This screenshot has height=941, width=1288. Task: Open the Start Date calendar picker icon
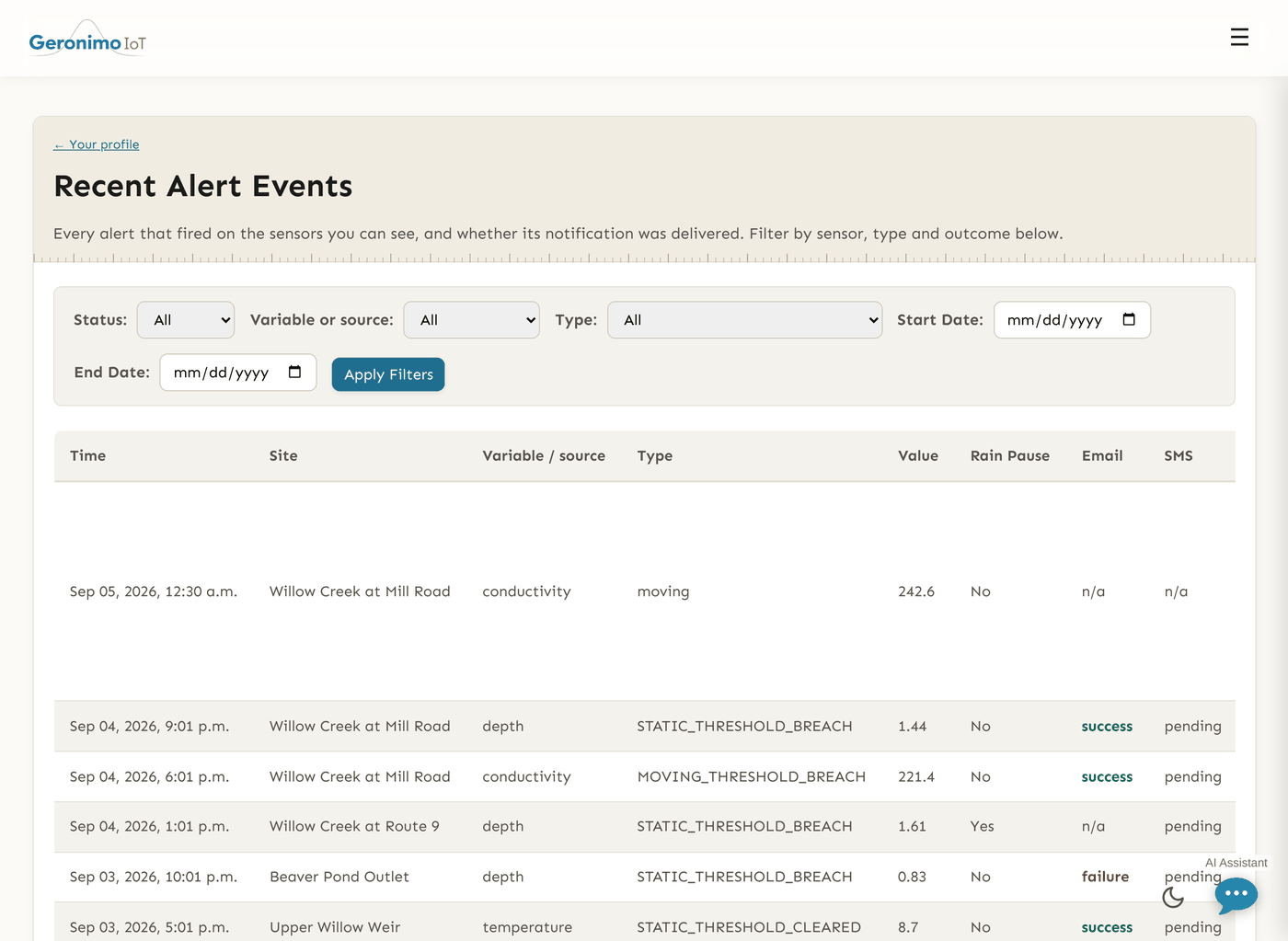click(x=1129, y=319)
